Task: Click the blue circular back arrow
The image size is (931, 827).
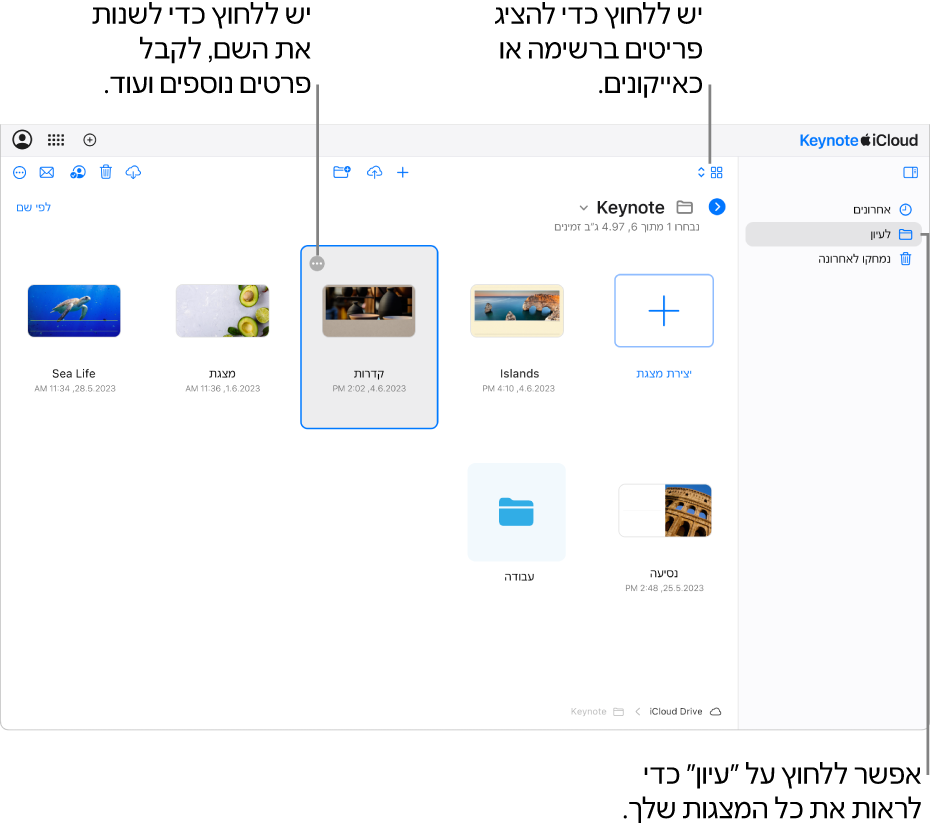Action: (717, 207)
